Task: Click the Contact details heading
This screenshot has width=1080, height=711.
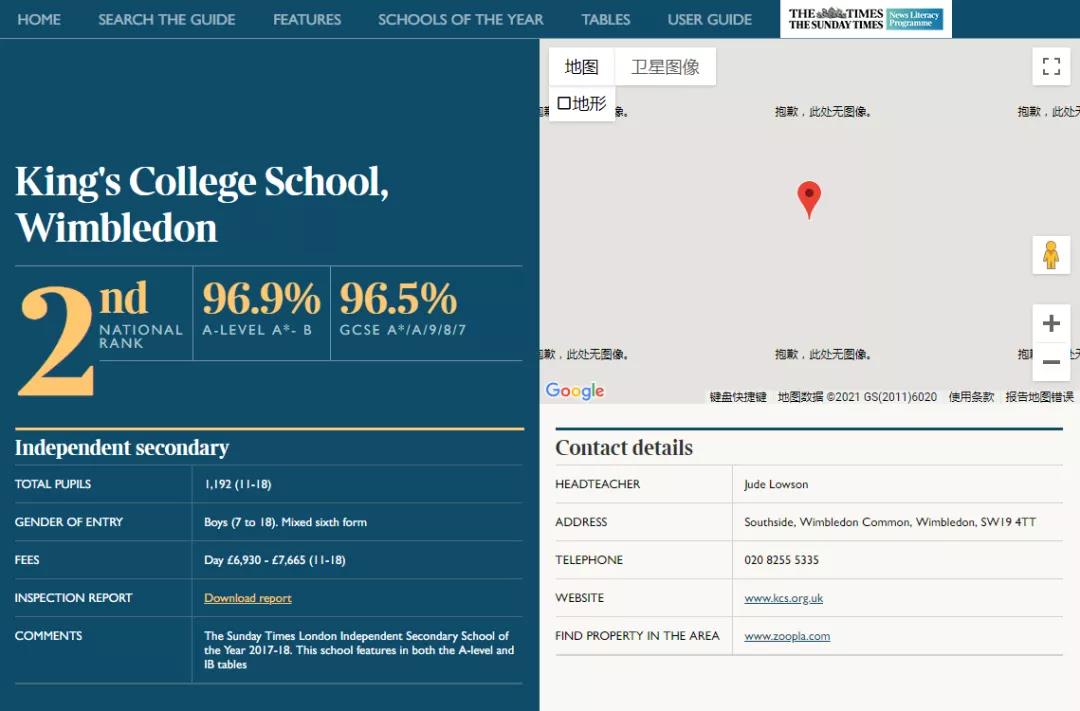Action: 624,448
